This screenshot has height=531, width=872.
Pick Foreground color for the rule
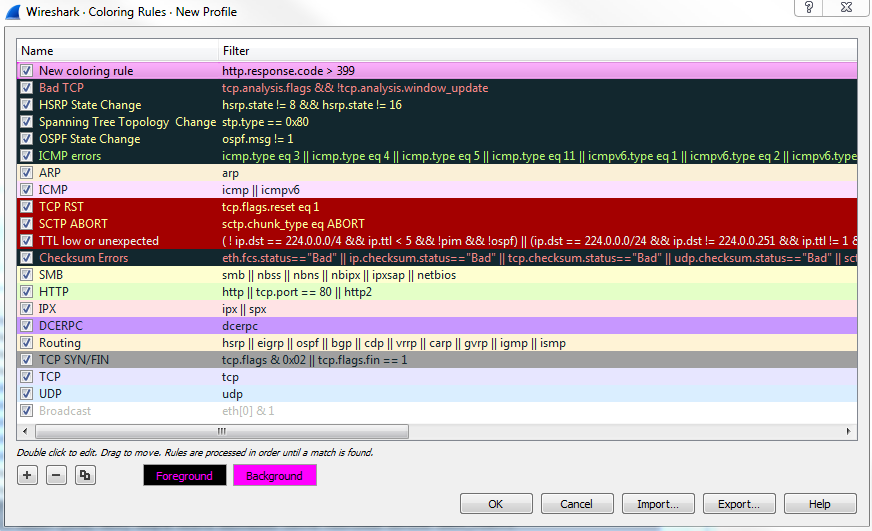click(185, 475)
